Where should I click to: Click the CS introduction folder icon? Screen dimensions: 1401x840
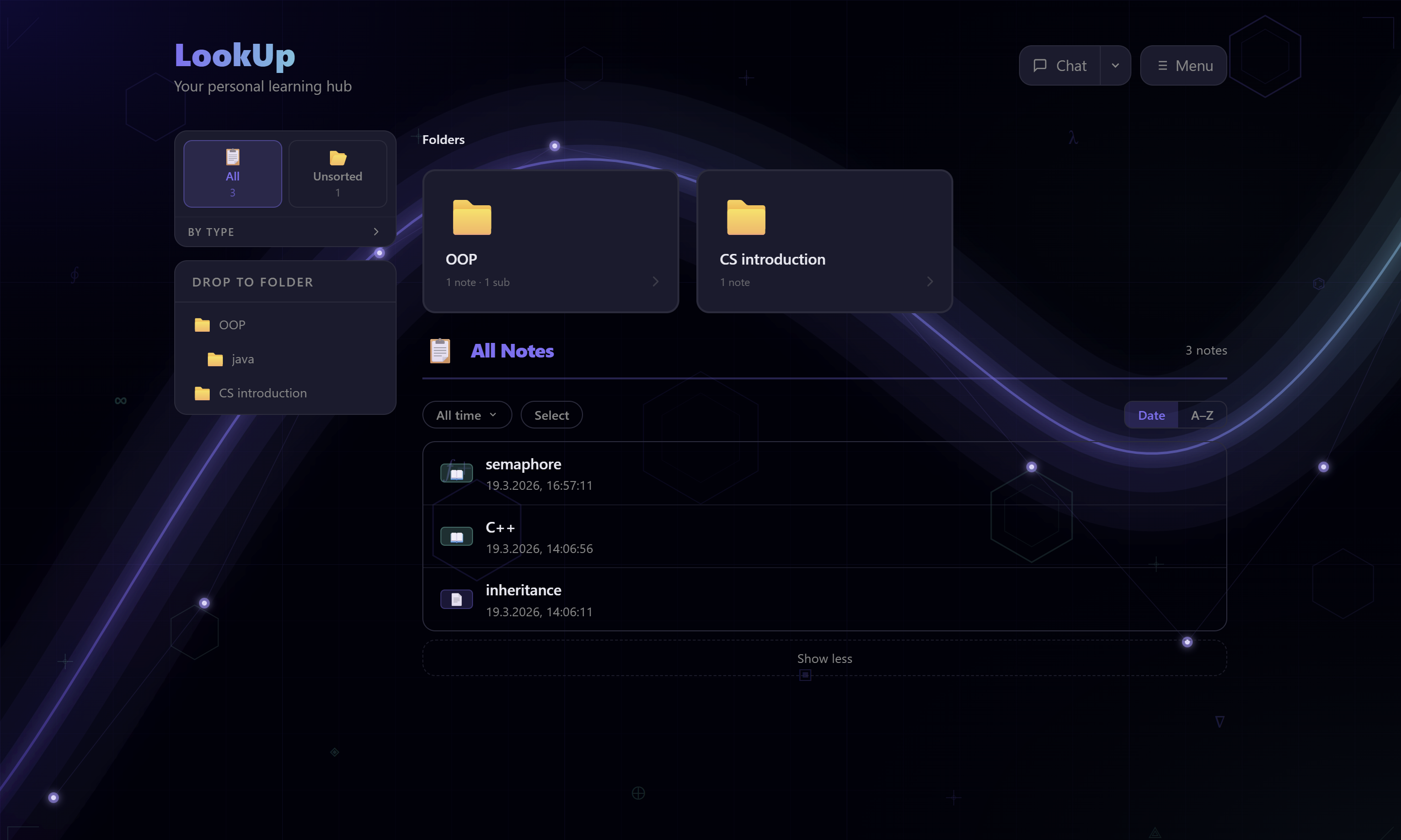(x=746, y=219)
